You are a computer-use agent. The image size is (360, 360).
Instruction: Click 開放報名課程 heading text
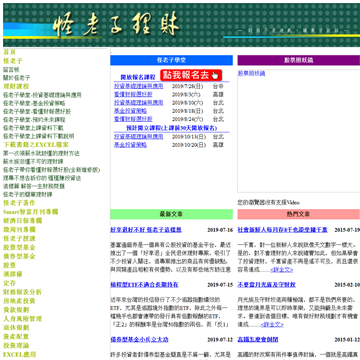(x=138, y=77)
